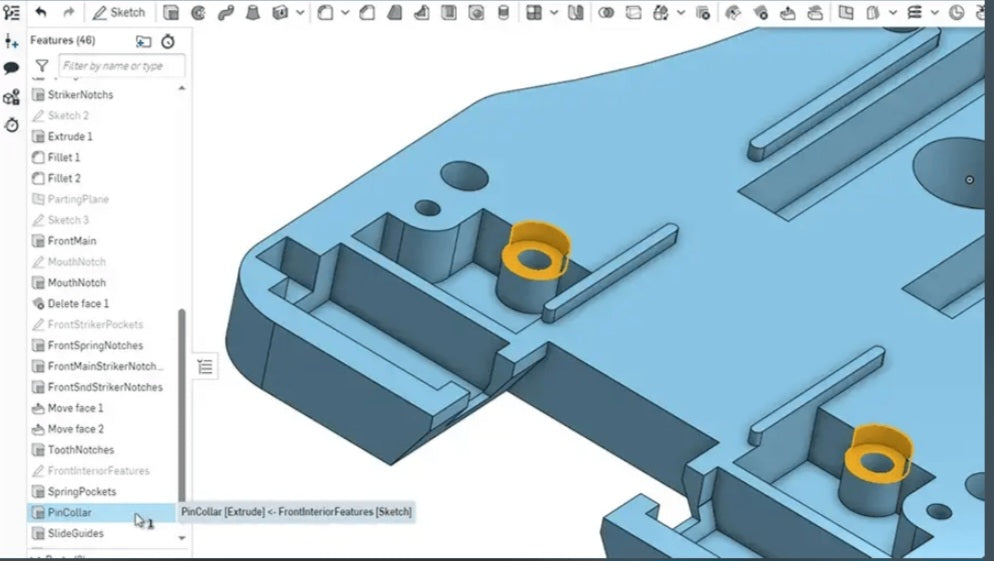Open the Fillet tool dropdown arrow
The image size is (994, 561).
345,13
